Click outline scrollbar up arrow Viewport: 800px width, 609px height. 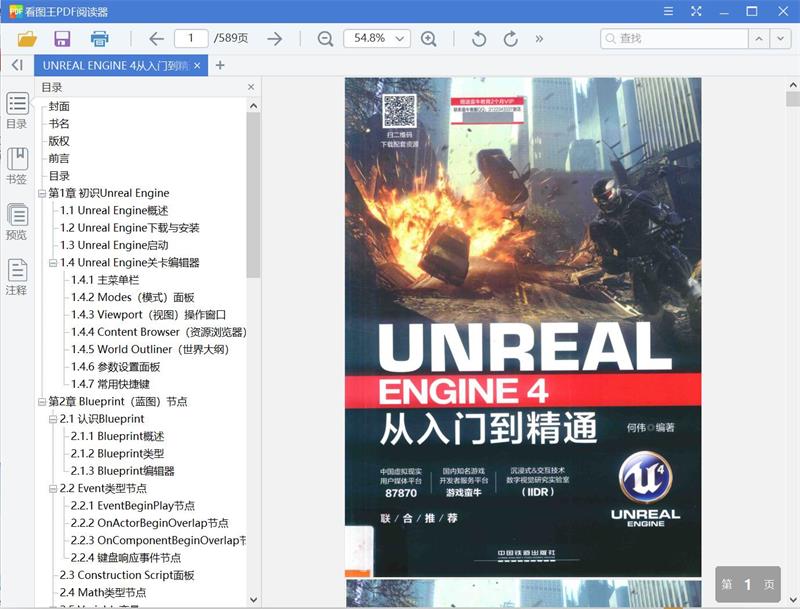click(254, 106)
